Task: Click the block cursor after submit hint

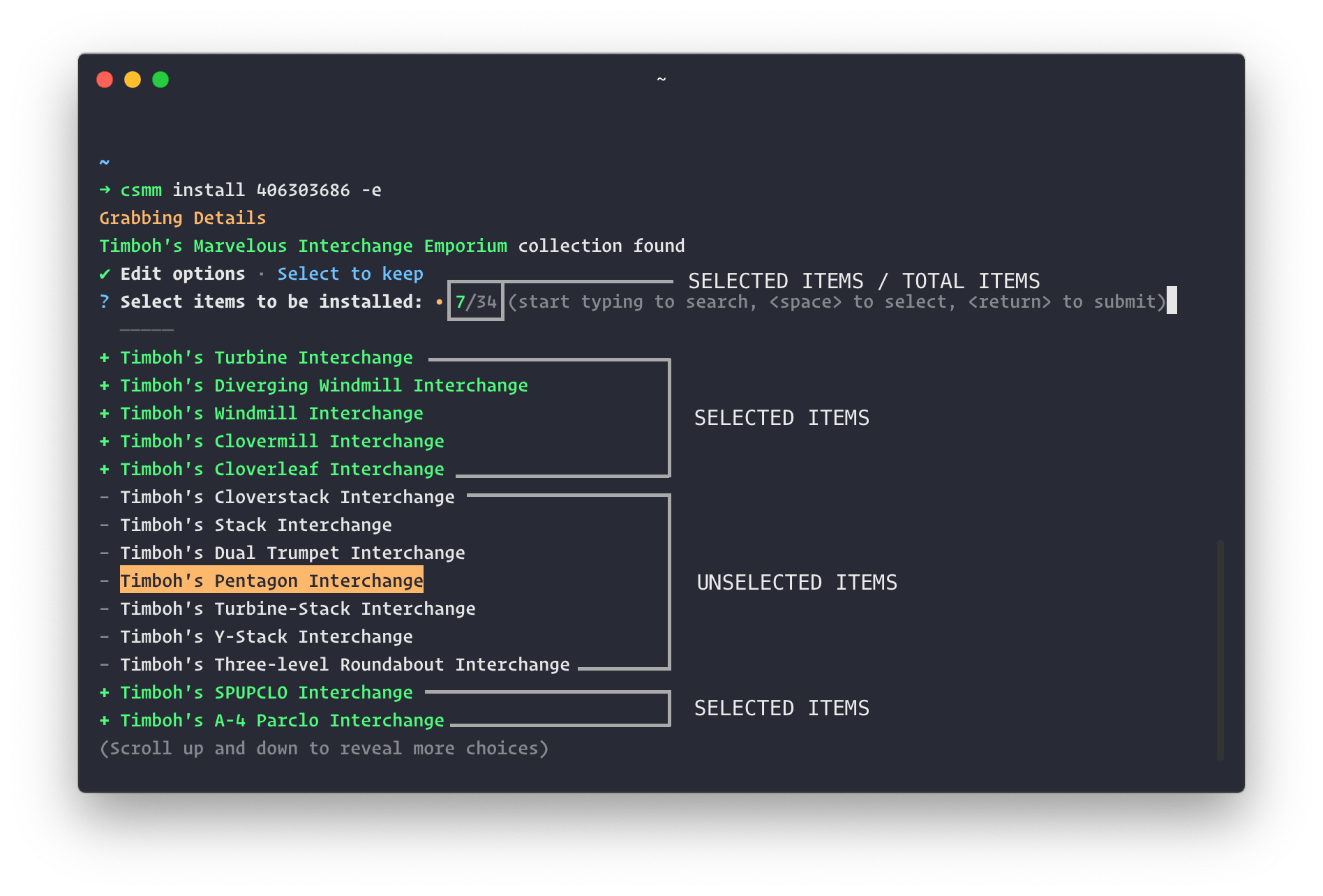Action: pos(1172,300)
